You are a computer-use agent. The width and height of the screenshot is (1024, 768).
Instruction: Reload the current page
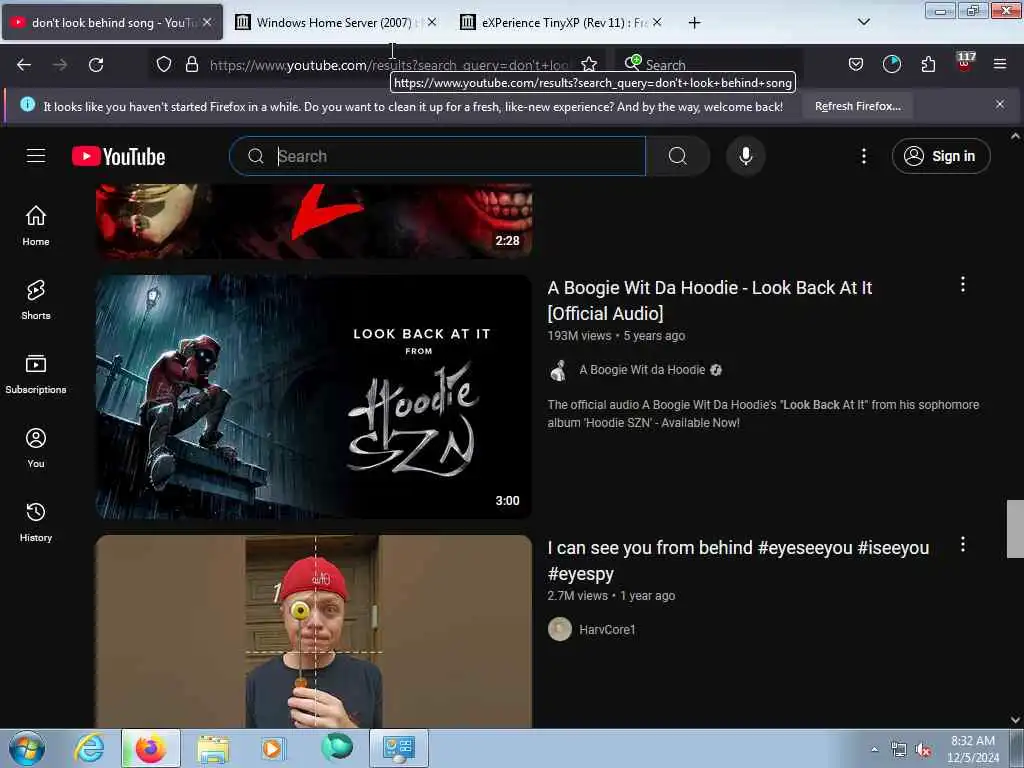pos(96,65)
